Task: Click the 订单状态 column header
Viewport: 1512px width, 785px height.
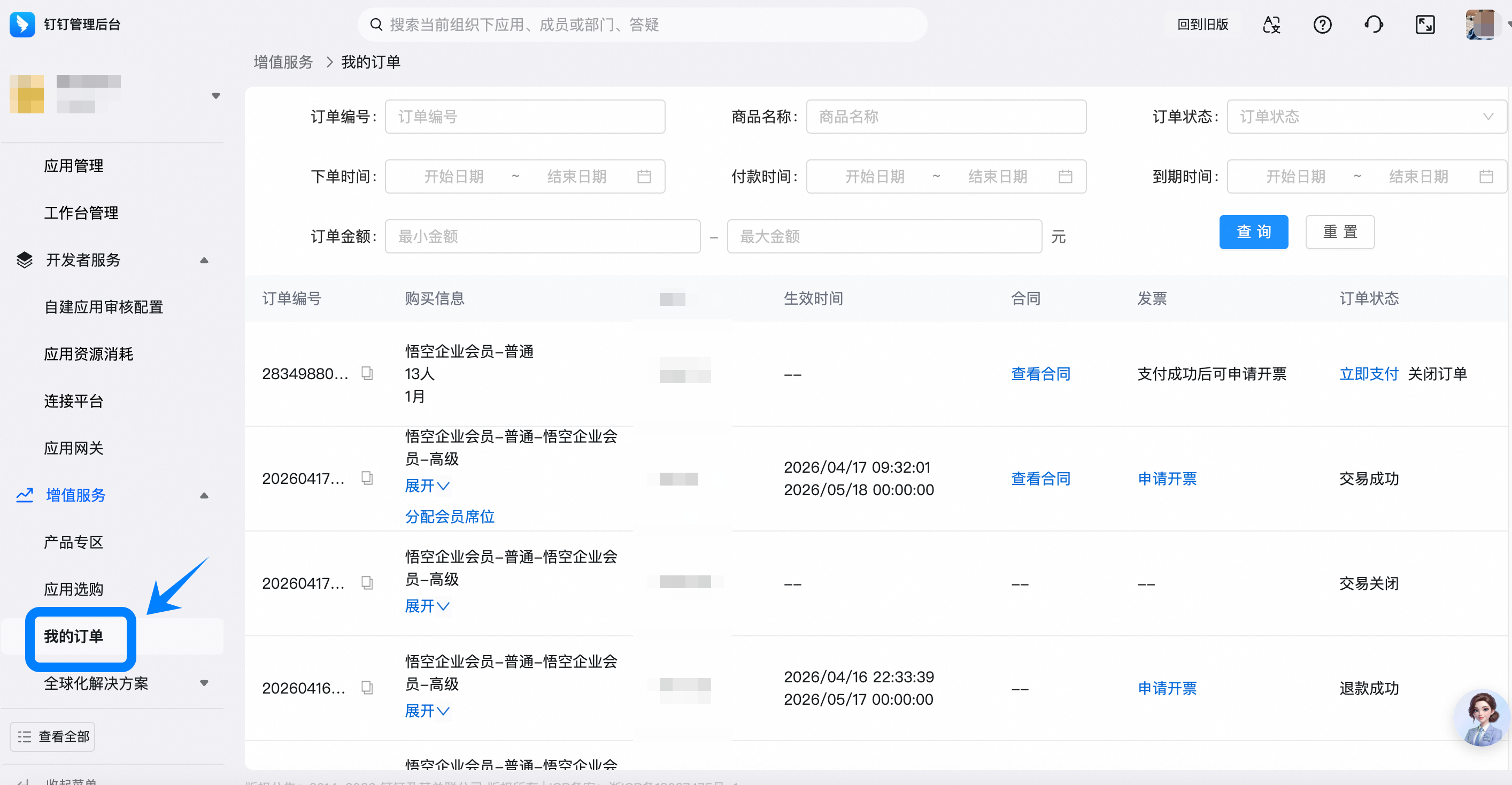Action: point(1369,298)
